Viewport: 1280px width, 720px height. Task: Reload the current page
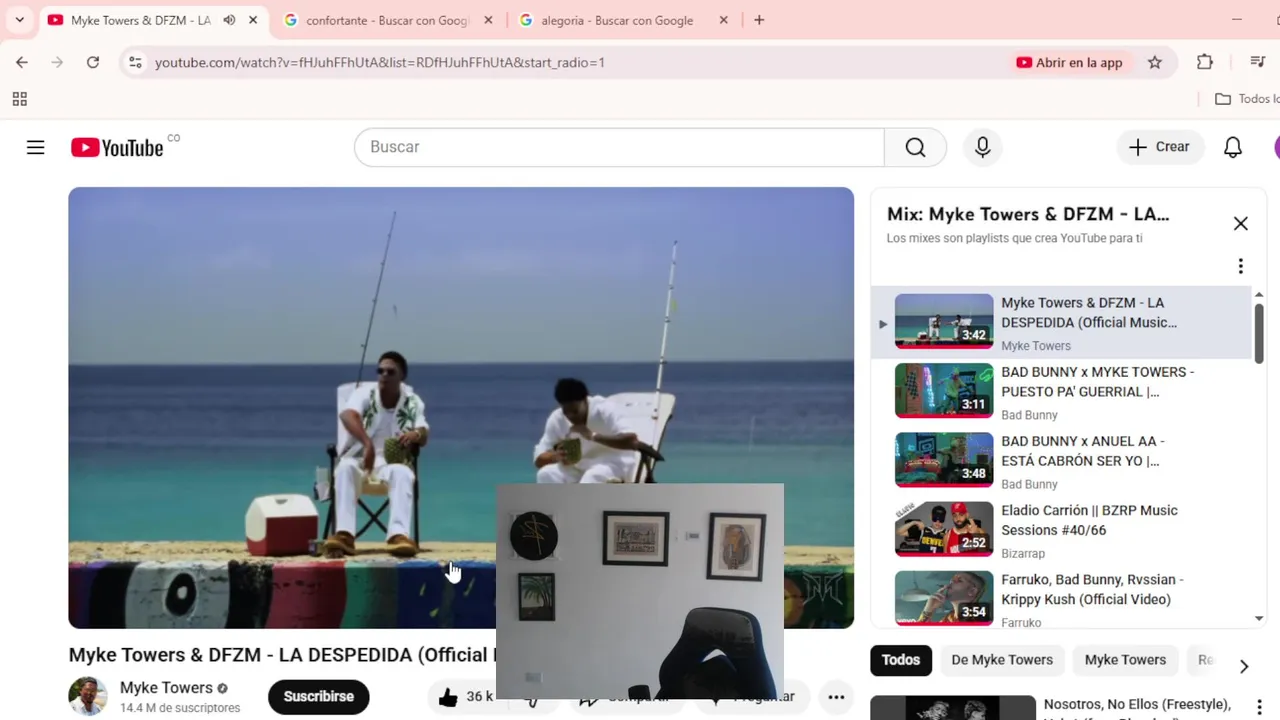pos(93,62)
